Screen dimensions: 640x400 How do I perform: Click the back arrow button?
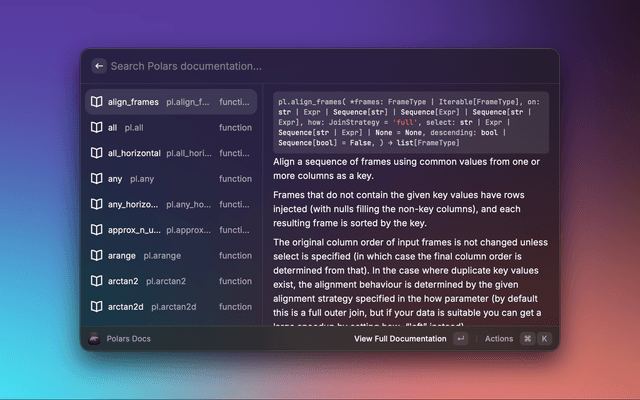pos(99,66)
